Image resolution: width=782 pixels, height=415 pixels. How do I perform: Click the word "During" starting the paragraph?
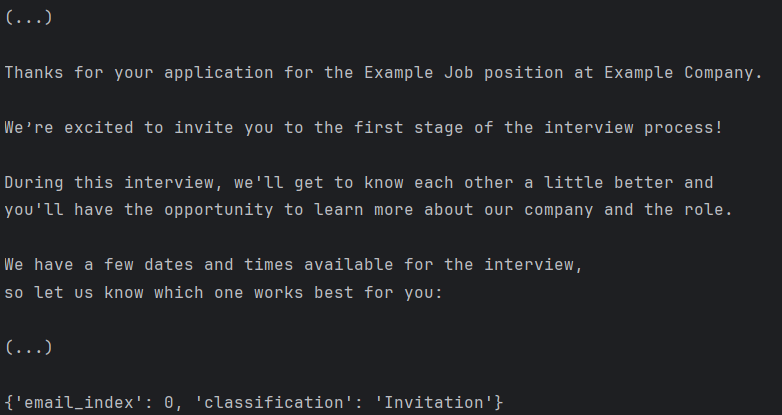point(34,183)
